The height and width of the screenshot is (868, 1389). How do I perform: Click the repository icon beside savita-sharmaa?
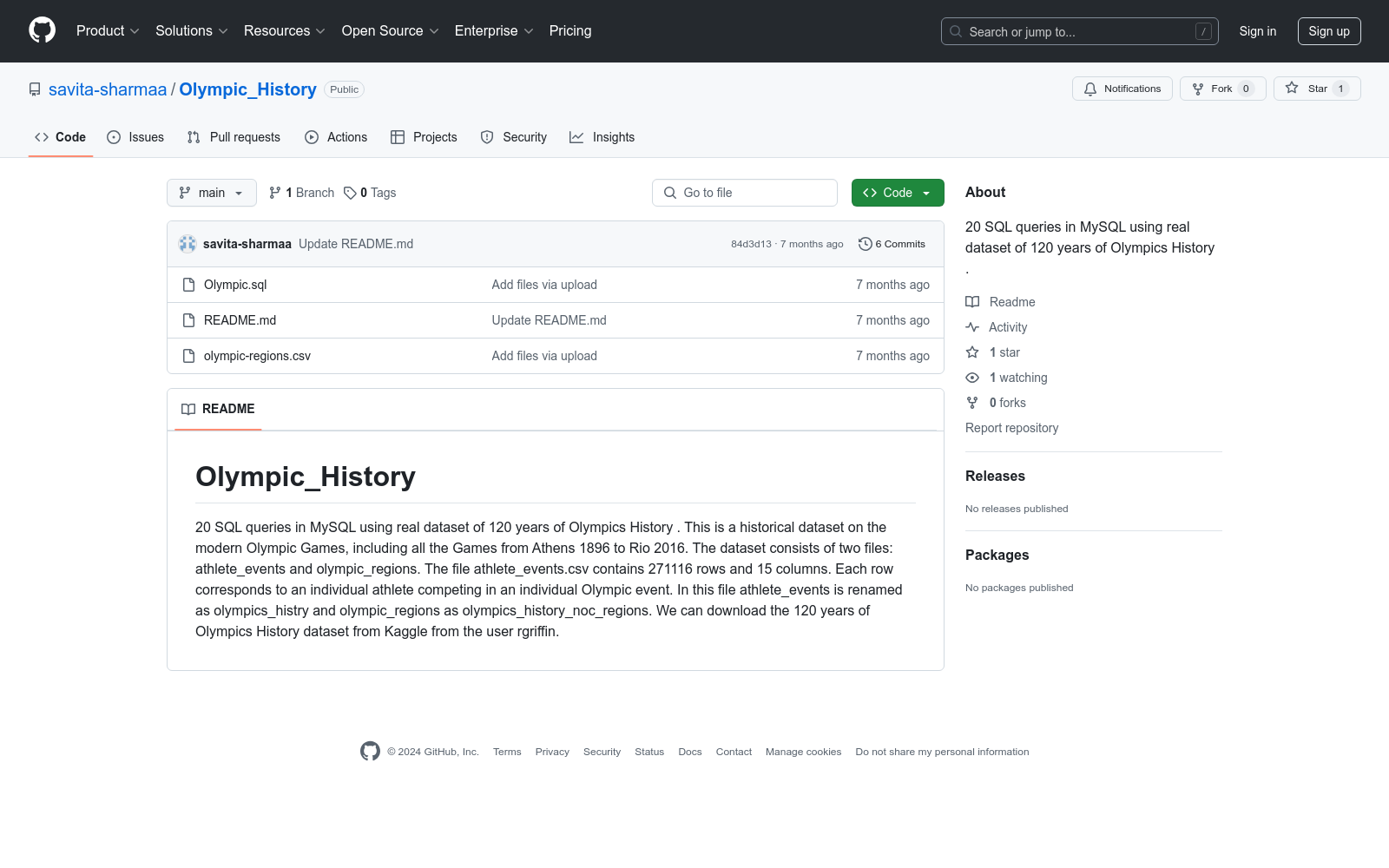point(35,89)
